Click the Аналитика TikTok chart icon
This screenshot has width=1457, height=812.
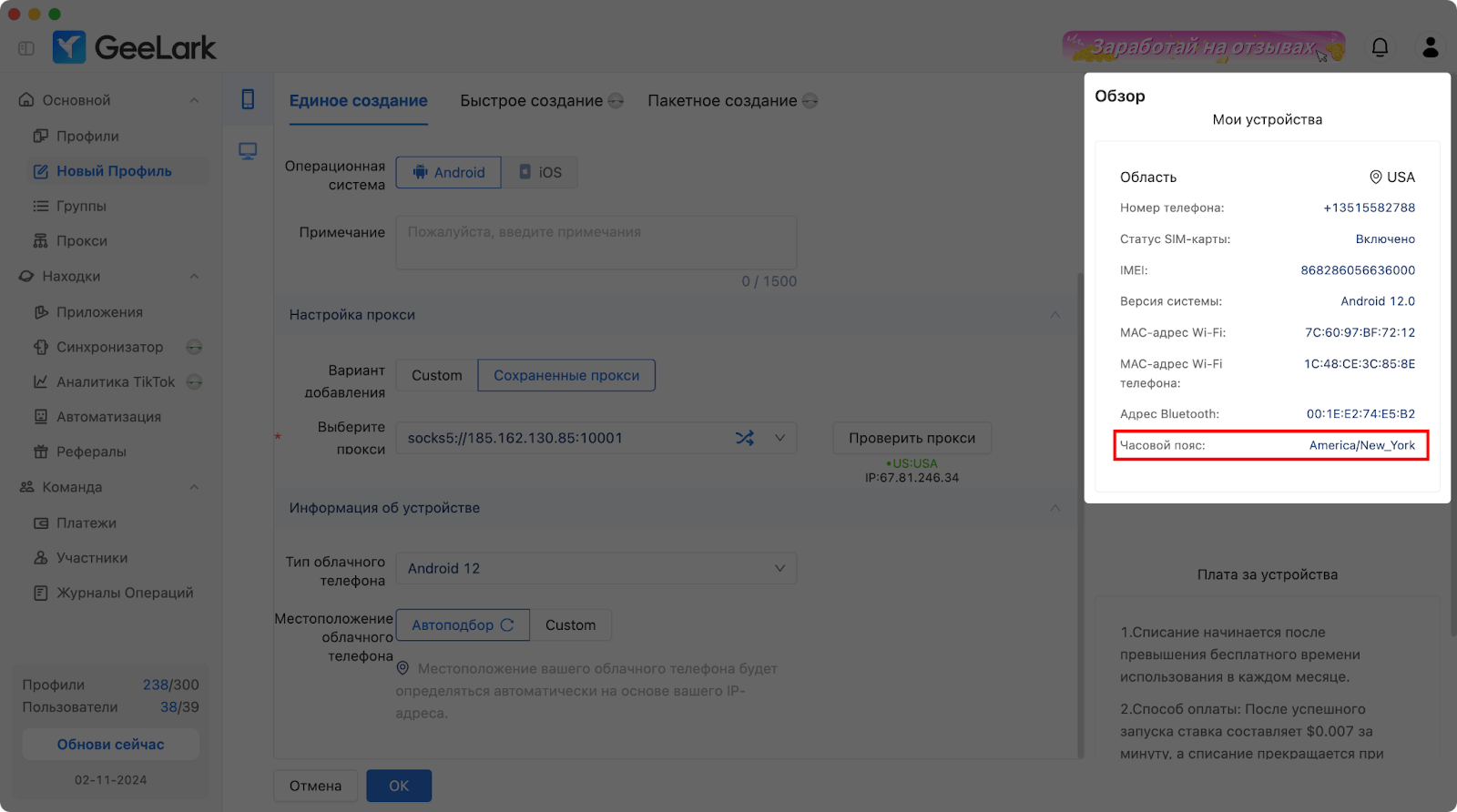click(x=40, y=381)
